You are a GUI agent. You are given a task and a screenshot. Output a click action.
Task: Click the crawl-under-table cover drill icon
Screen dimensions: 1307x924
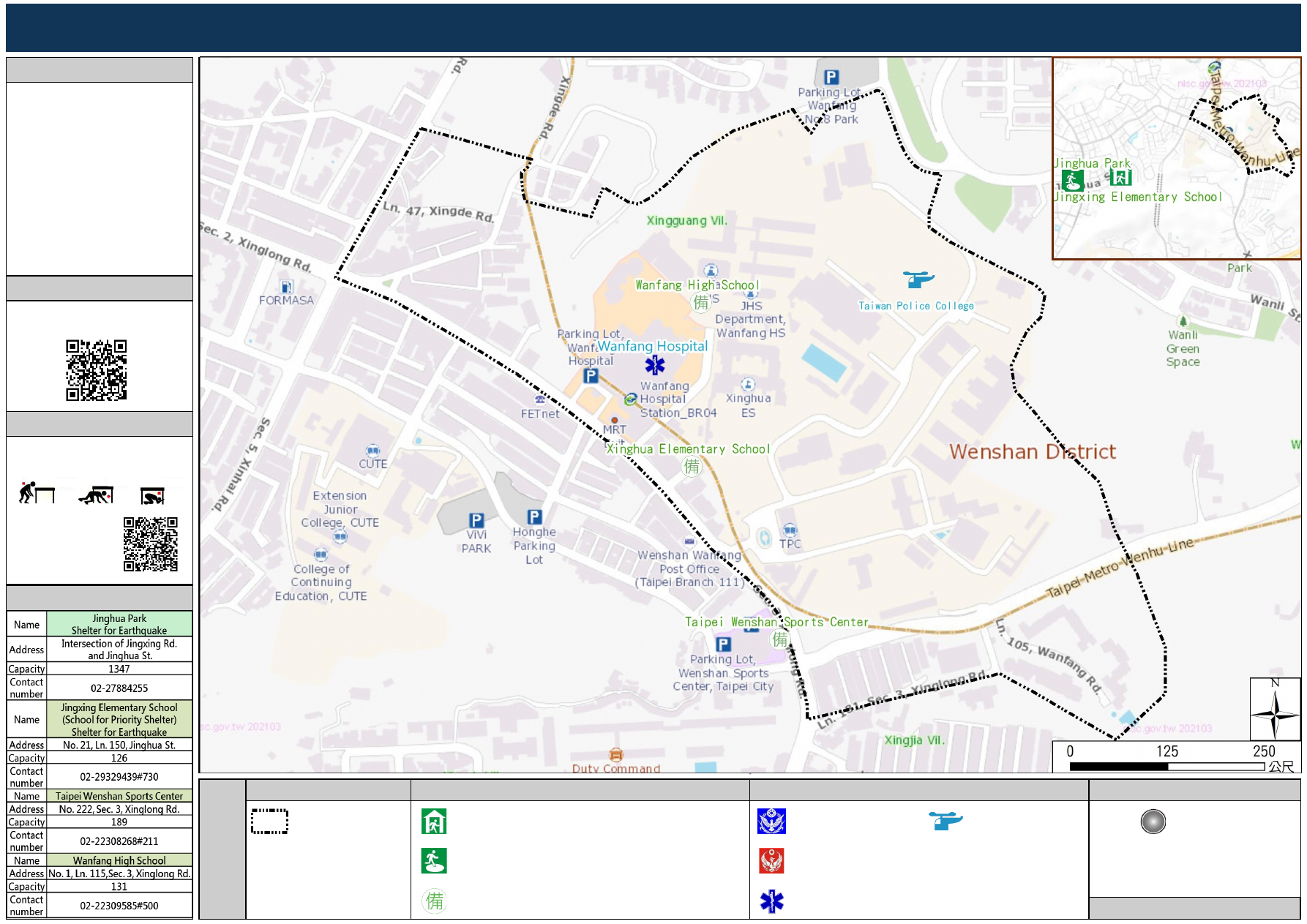click(96, 495)
